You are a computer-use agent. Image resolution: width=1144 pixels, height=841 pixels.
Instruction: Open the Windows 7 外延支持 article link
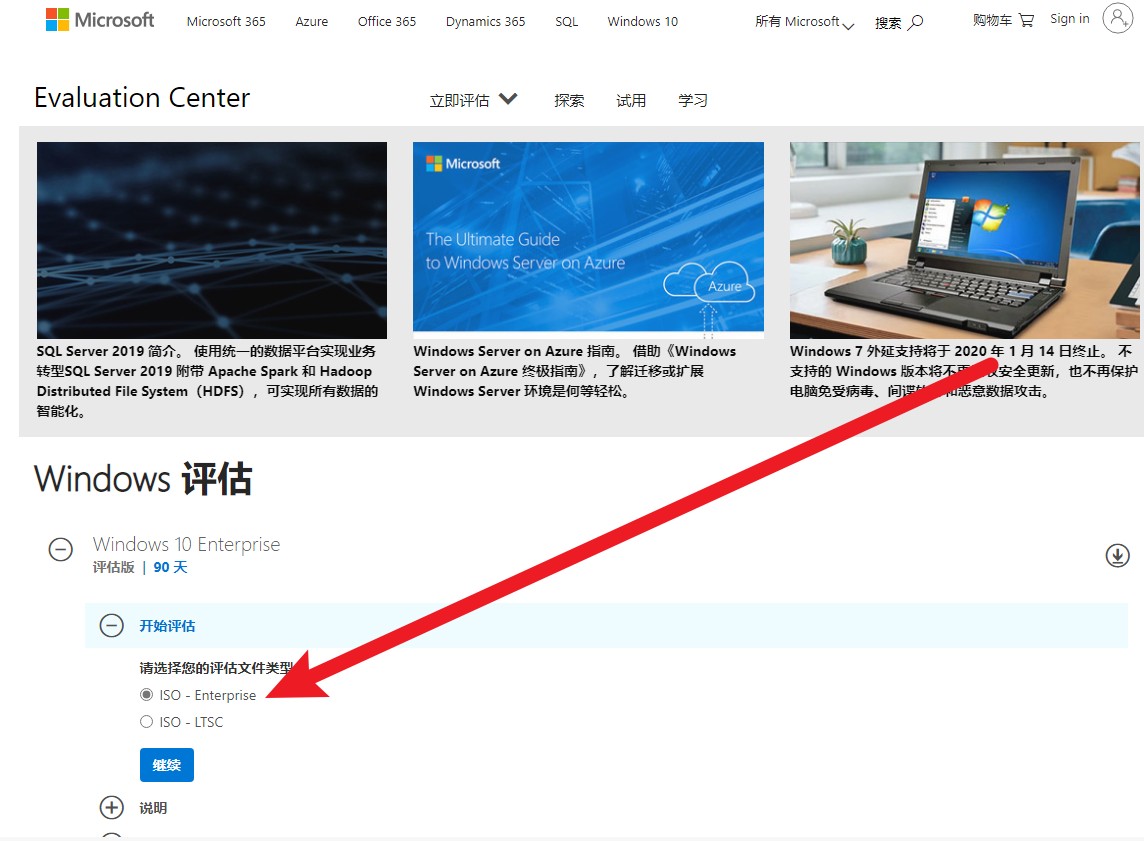(x=963, y=371)
